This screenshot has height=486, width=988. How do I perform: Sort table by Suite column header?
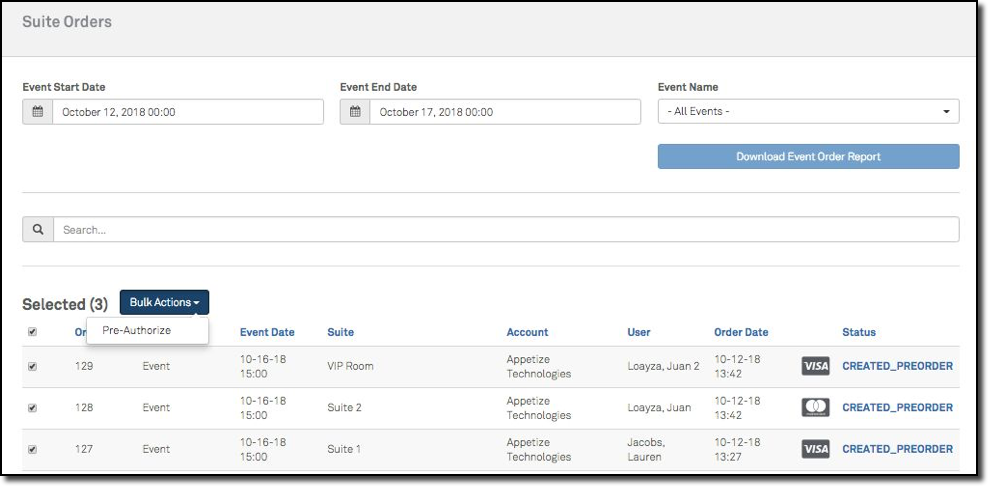tap(340, 332)
